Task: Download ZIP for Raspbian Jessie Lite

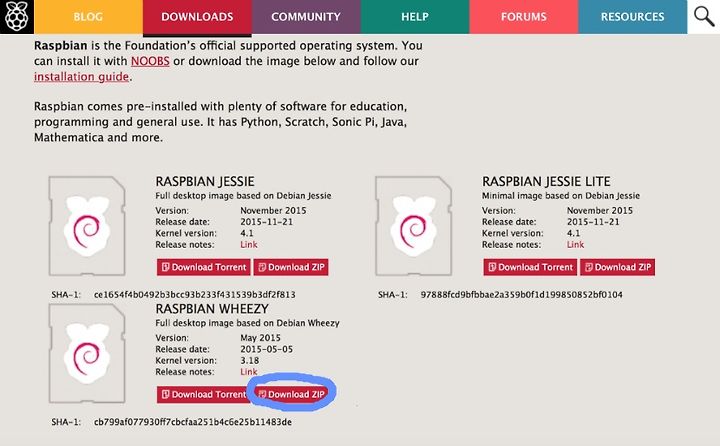Action: click(x=618, y=267)
